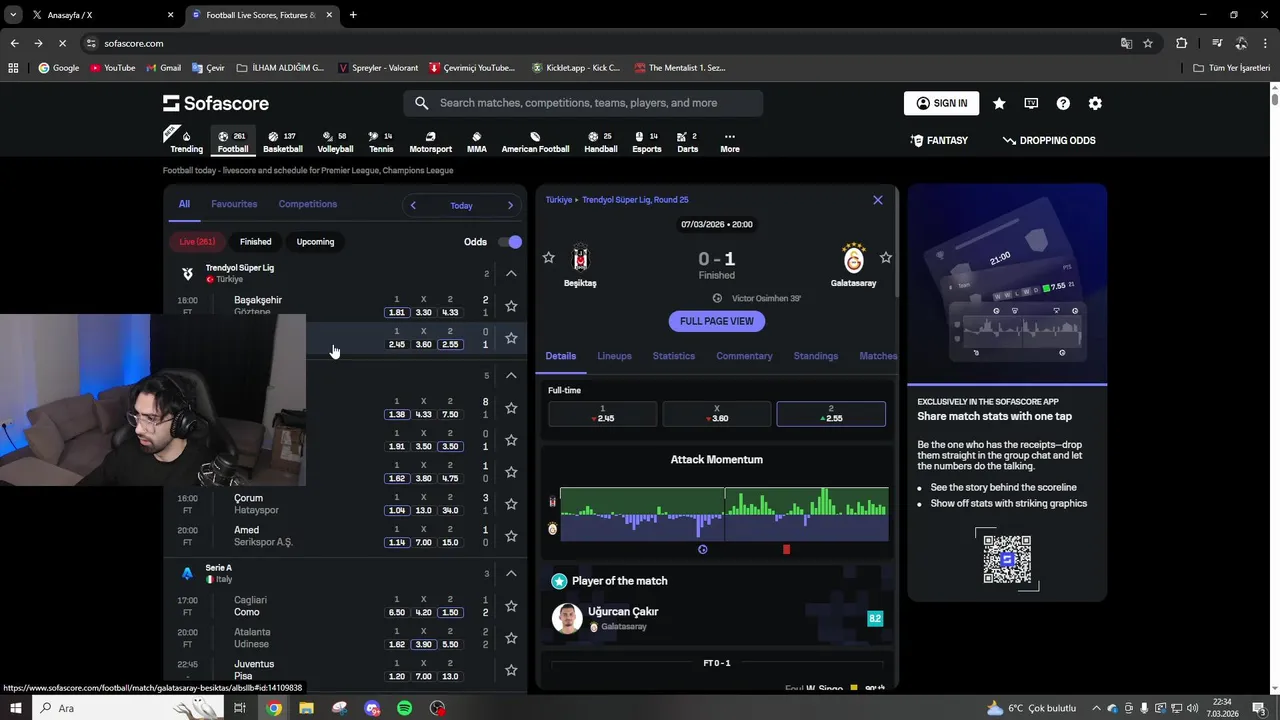Image resolution: width=1280 pixels, height=720 pixels.
Task: Select the Favourites tab
Action: [234, 204]
